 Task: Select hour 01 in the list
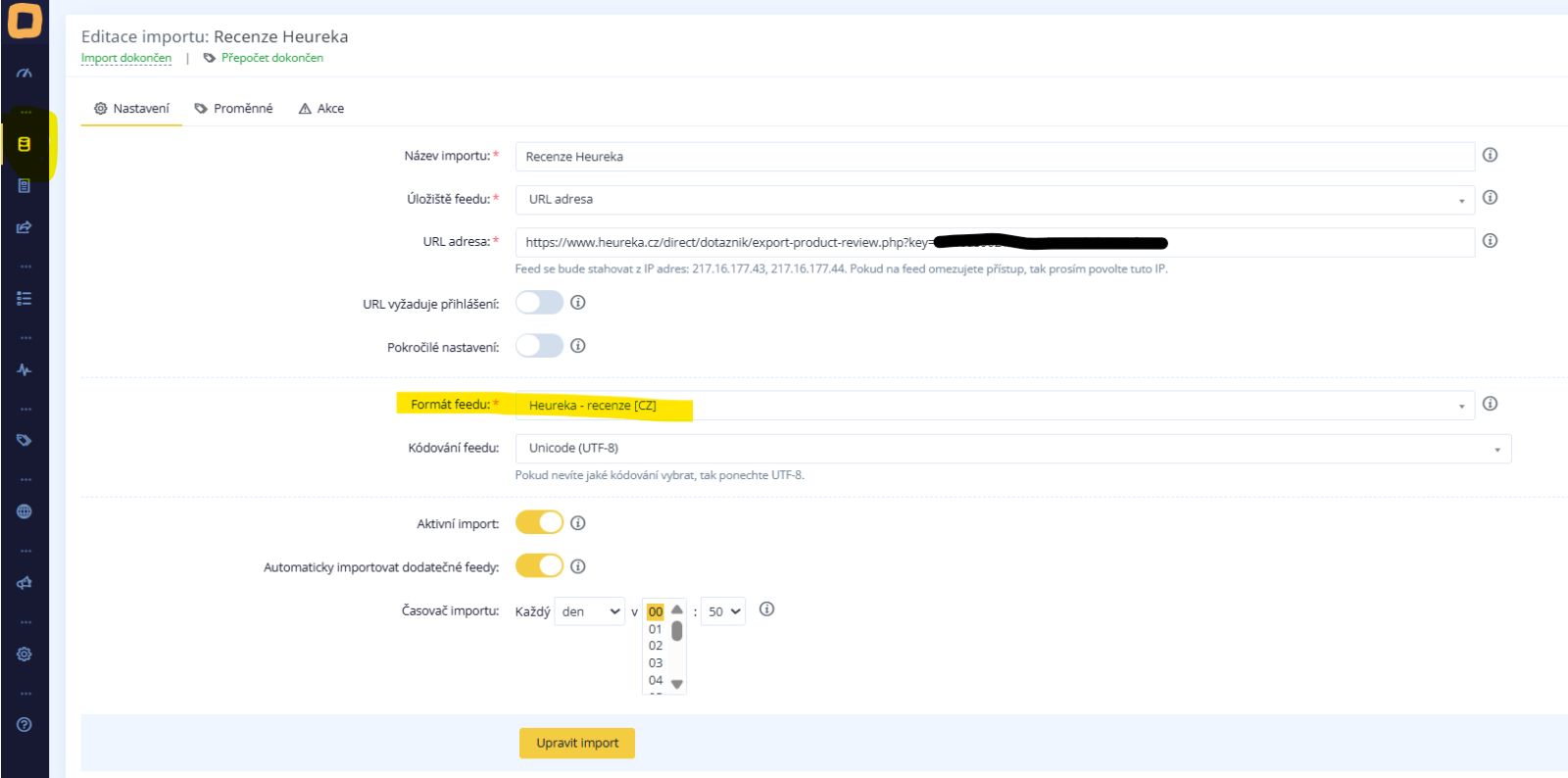(x=656, y=629)
